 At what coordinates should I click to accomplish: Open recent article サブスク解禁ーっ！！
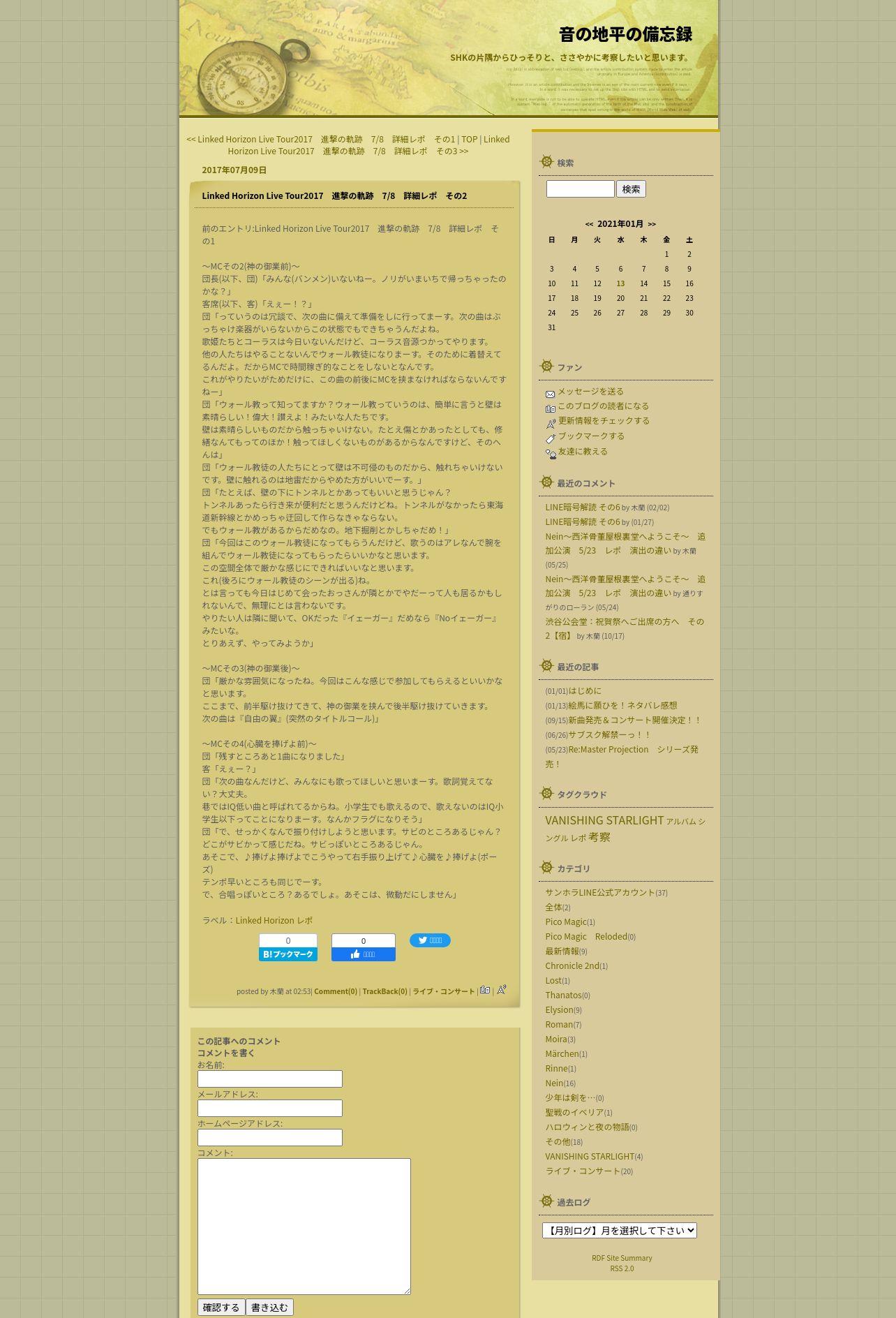[x=610, y=735]
